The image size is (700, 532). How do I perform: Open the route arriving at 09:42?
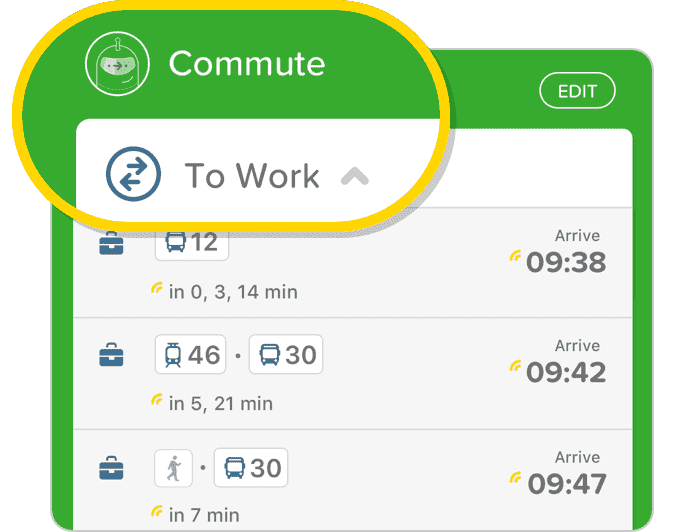click(353, 374)
